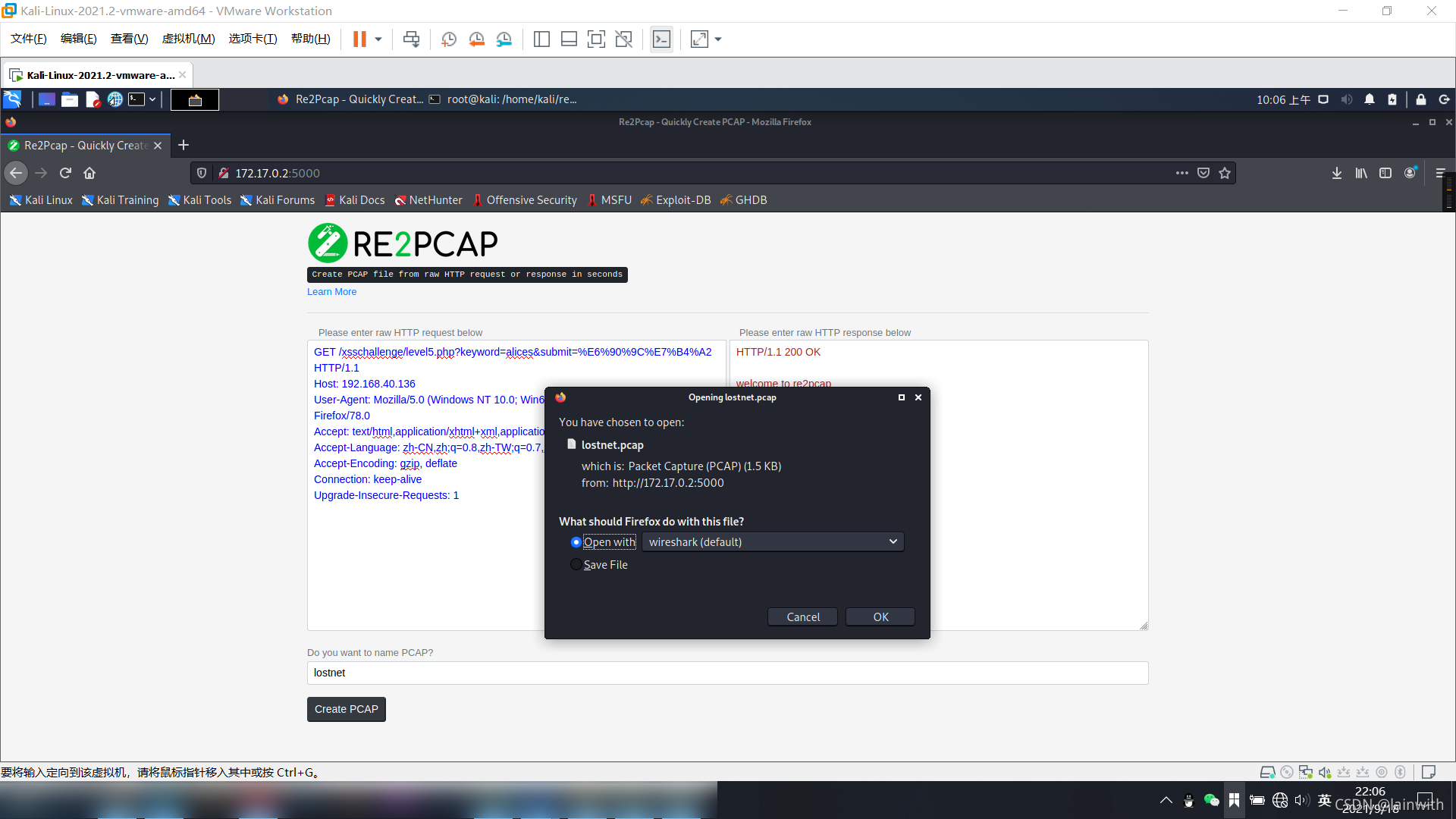Open the Kali applications menu icon
Image resolution: width=1456 pixels, height=819 pixels.
point(13,99)
